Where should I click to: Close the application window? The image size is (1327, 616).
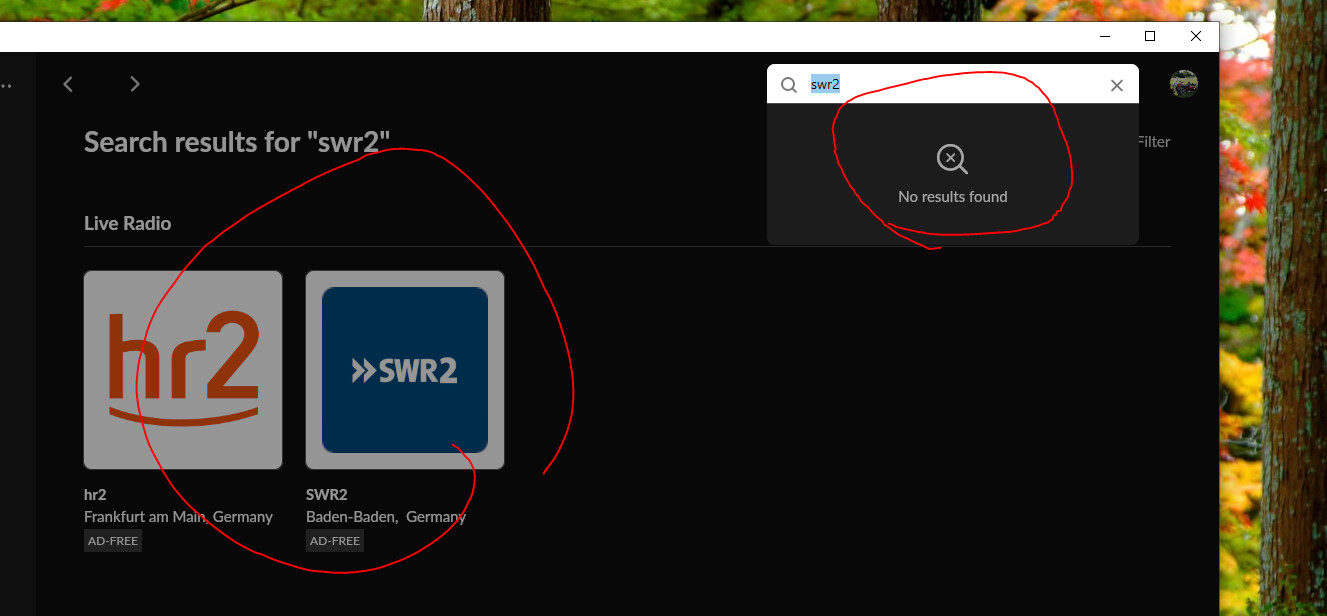click(1196, 37)
